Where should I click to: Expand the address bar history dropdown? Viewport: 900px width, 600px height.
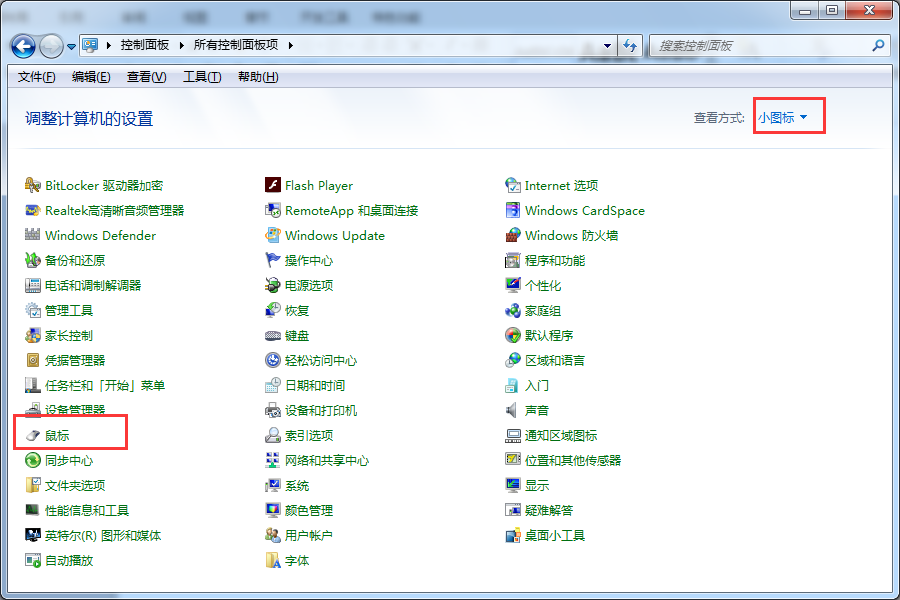(x=607, y=45)
